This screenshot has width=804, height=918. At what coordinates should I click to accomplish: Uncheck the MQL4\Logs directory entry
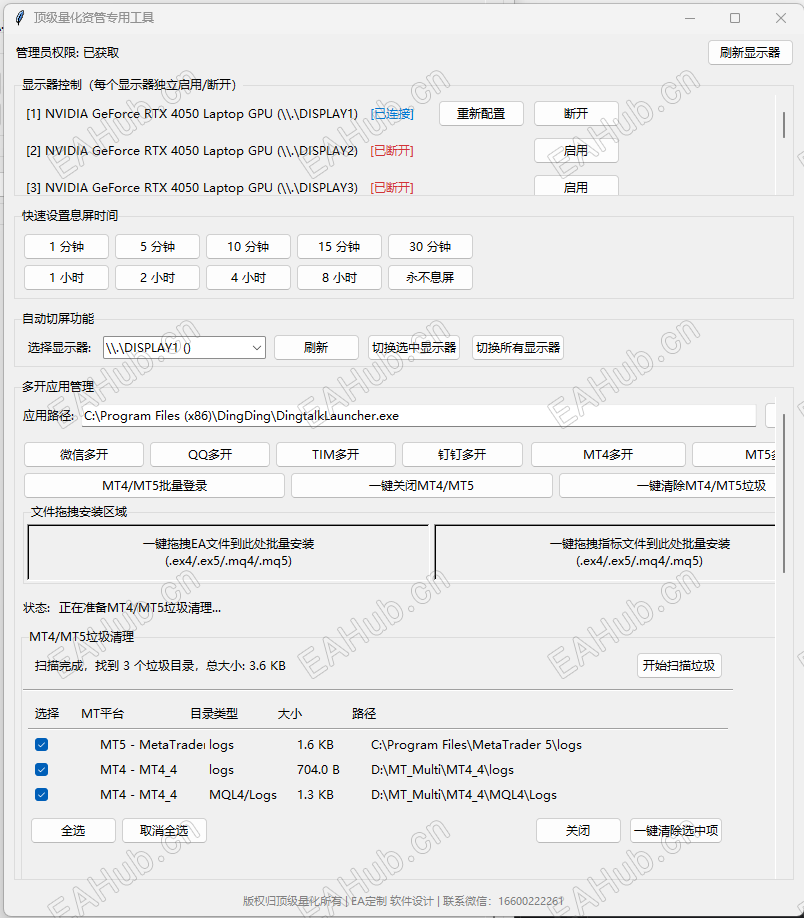tap(41, 794)
